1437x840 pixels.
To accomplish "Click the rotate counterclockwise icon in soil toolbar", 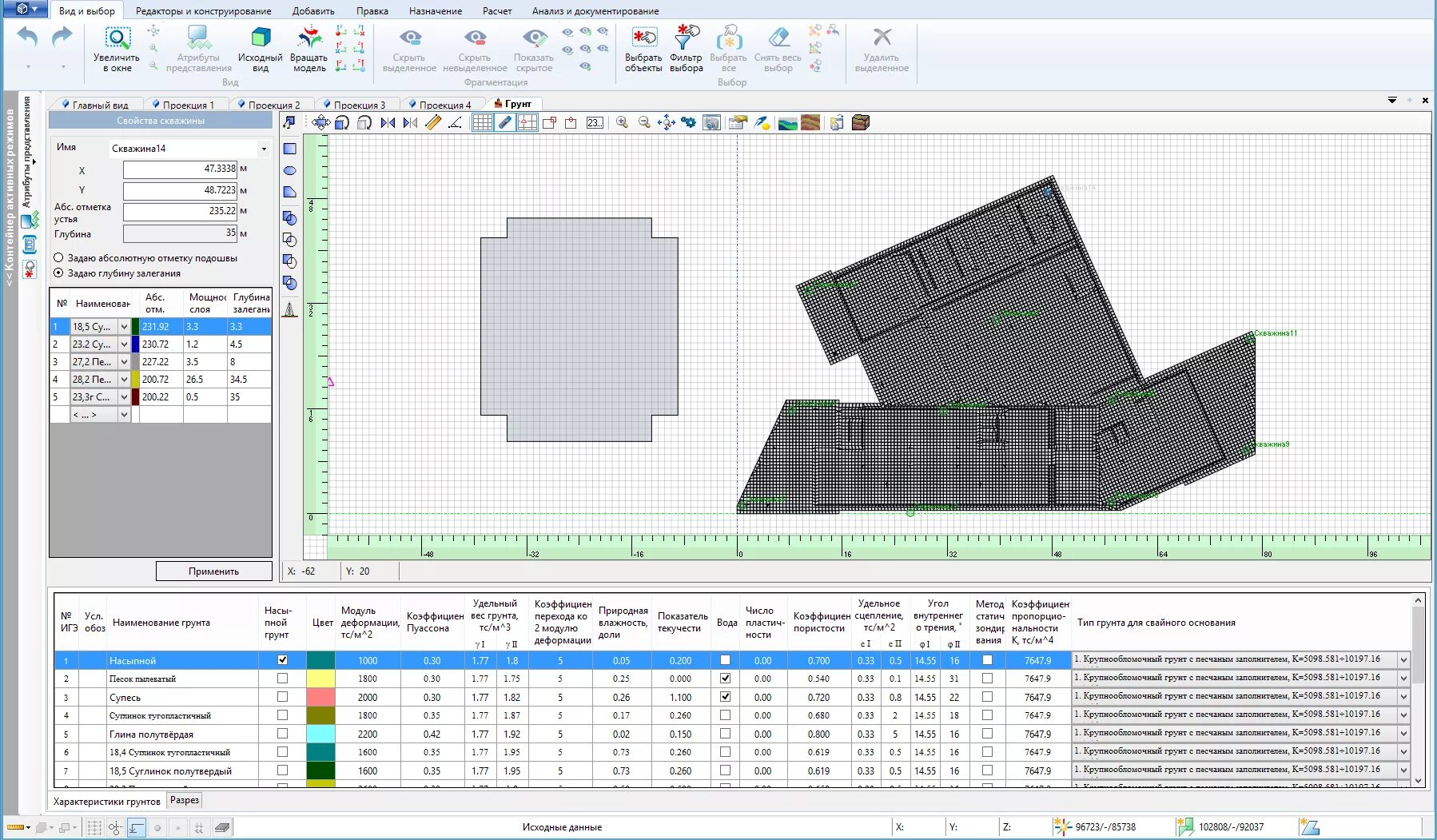I will 343,122.
